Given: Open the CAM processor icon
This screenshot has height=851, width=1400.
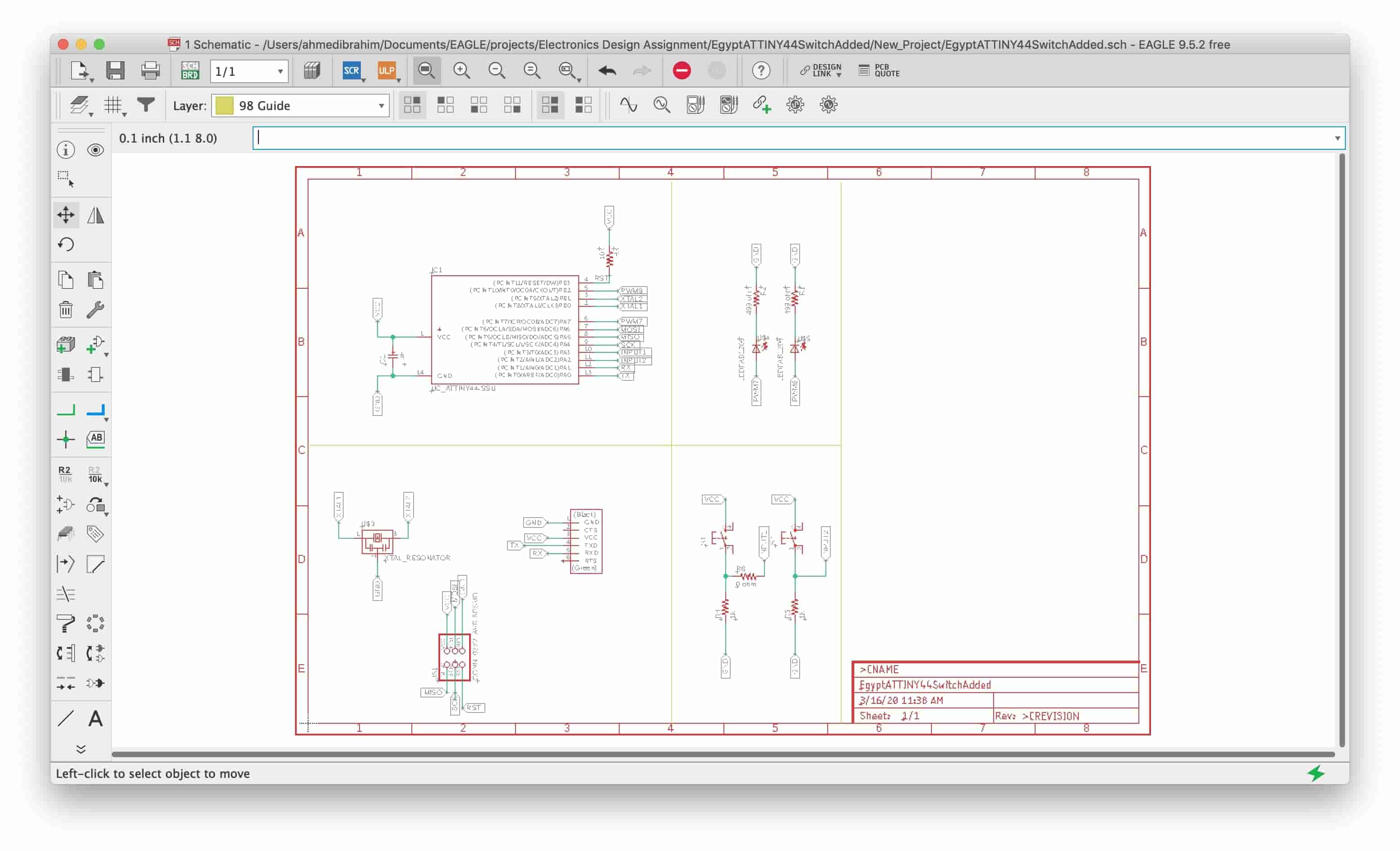Looking at the screenshot, I should pos(311,70).
